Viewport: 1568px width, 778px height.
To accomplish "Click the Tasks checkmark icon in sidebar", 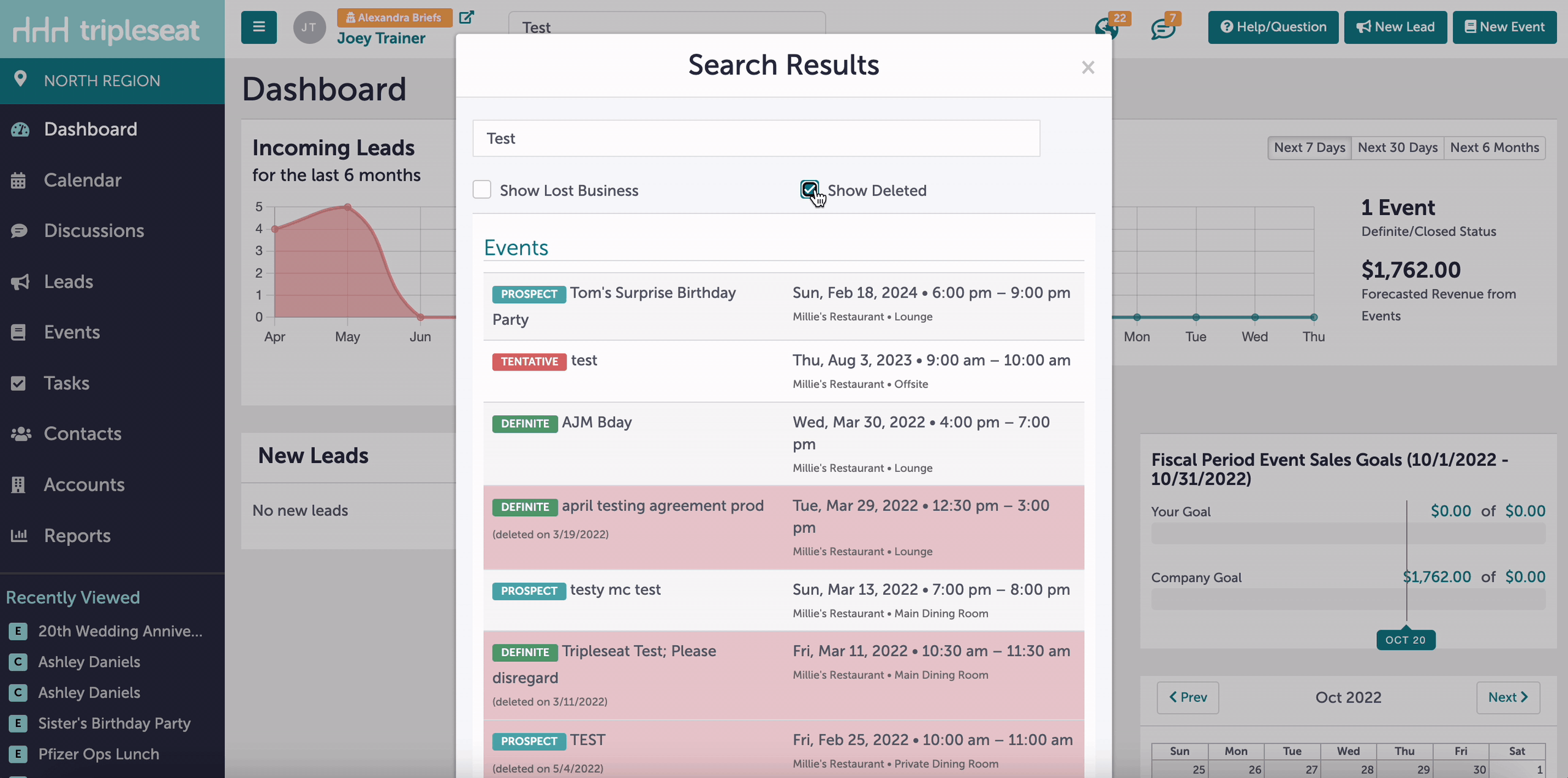I will point(18,383).
